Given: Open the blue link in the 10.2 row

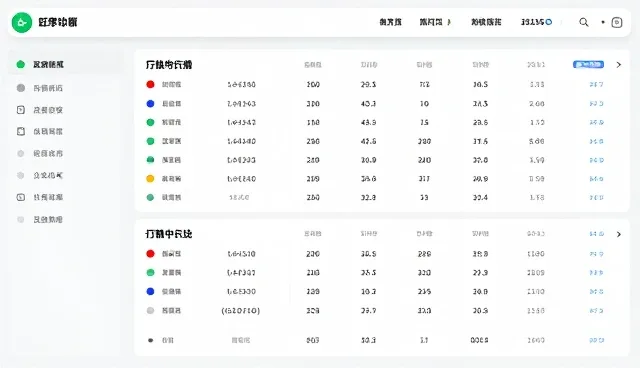Looking at the screenshot, I should click(x=596, y=291).
